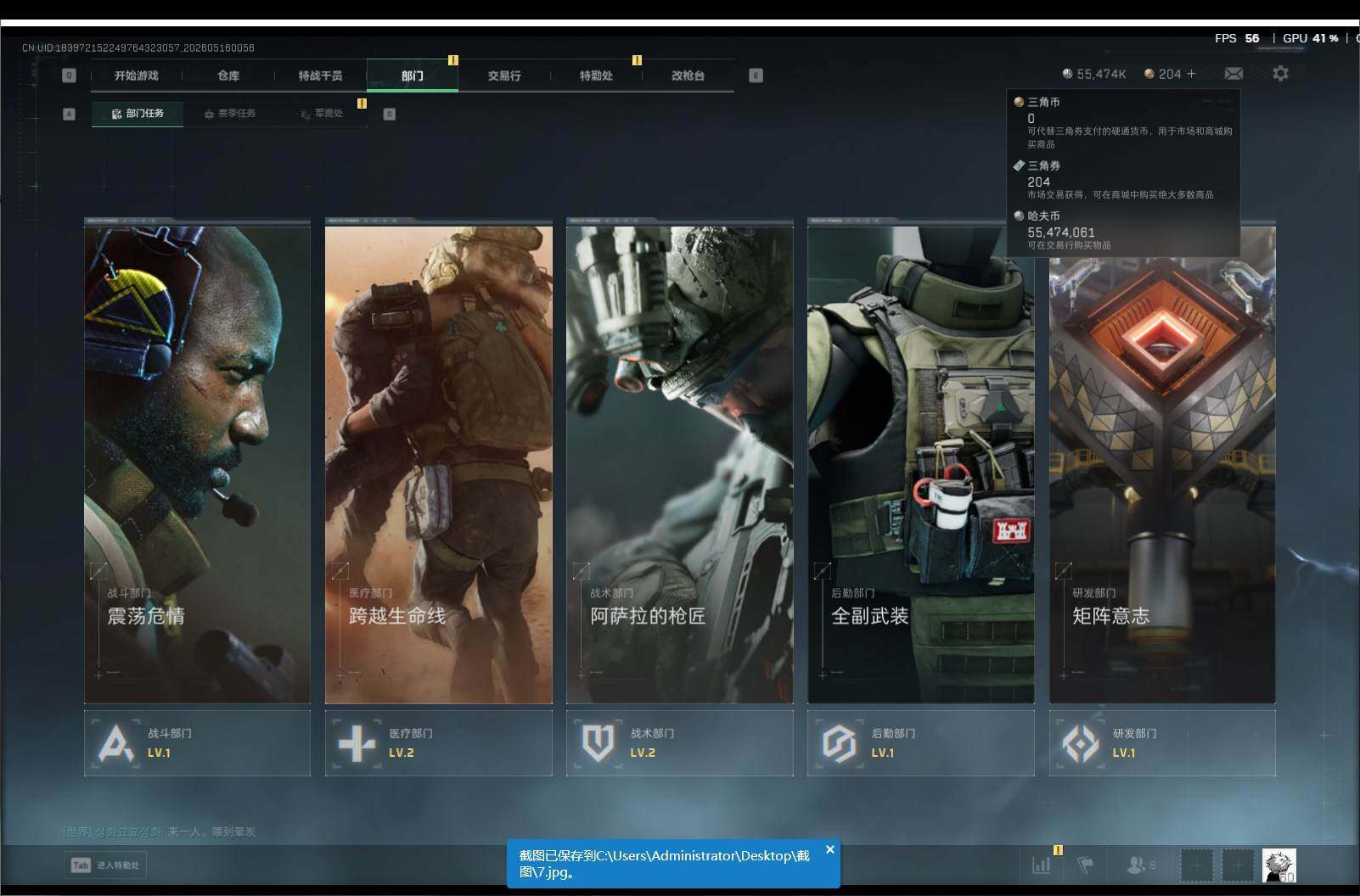Switch to the 赛季任务 sub-tab
Screen dimensions: 1360x896
coord(230,114)
